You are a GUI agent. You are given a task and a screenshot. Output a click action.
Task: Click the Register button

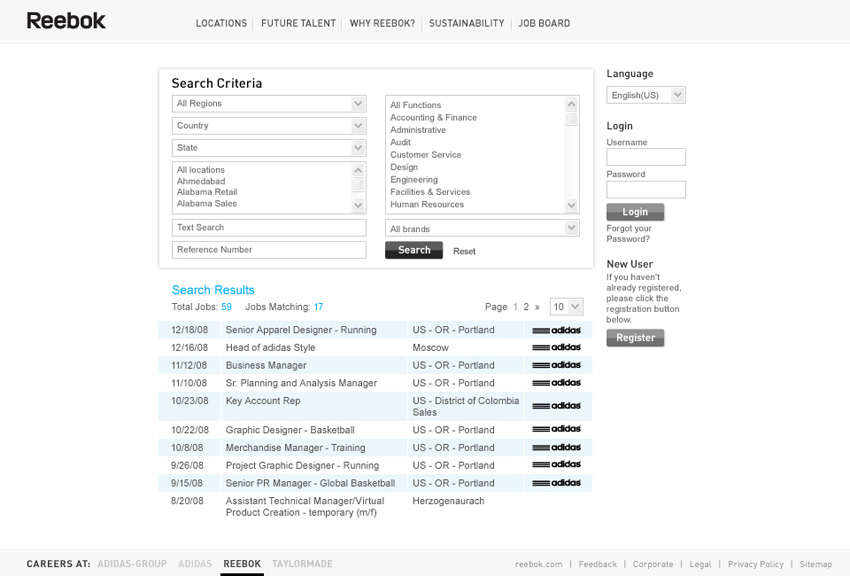click(x=635, y=338)
